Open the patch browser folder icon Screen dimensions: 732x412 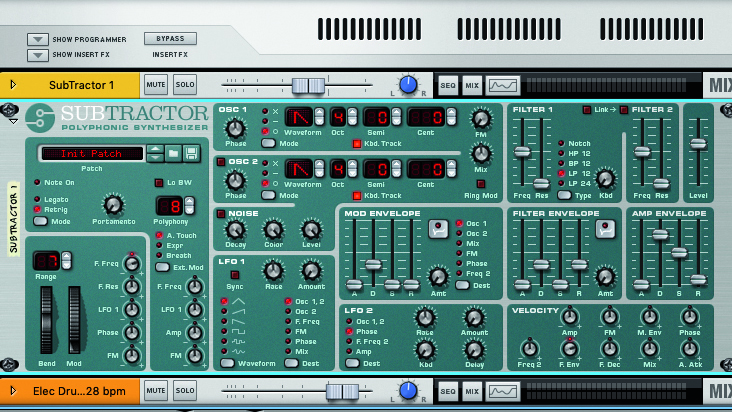pyautogui.click(x=173, y=154)
